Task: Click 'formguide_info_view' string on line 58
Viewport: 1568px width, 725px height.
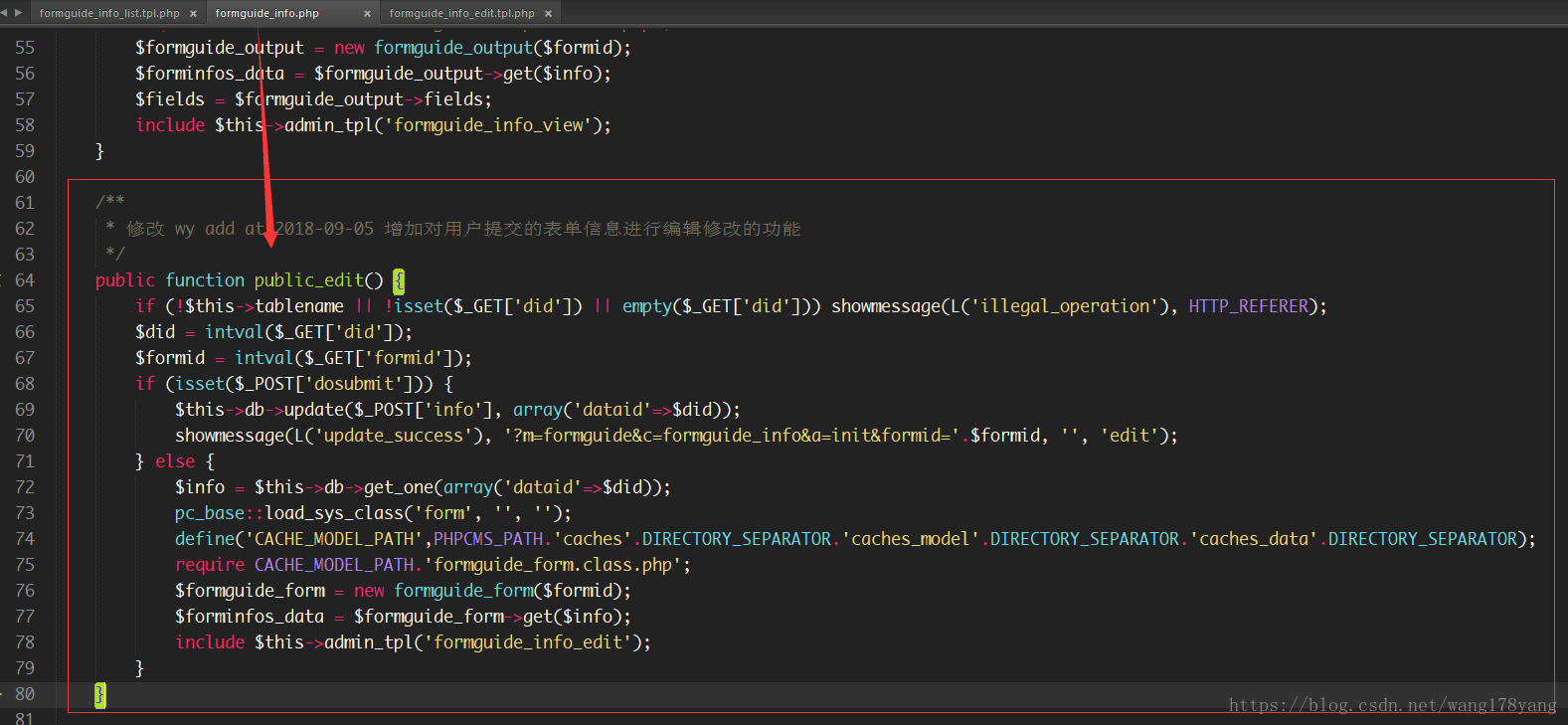Action: [x=488, y=125]
